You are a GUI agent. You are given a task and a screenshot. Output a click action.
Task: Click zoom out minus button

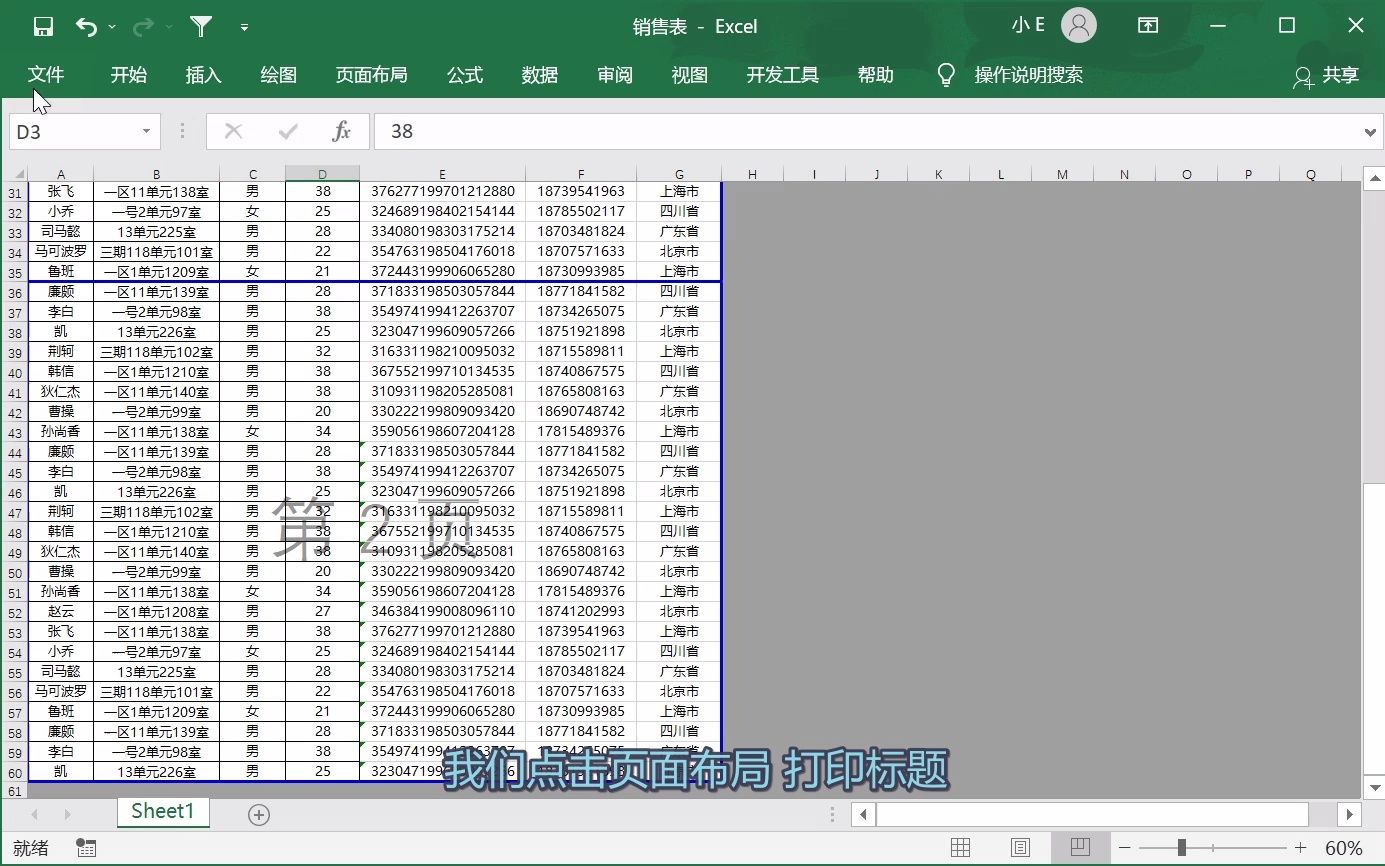pyautogui.click(x=1125, y=848)
